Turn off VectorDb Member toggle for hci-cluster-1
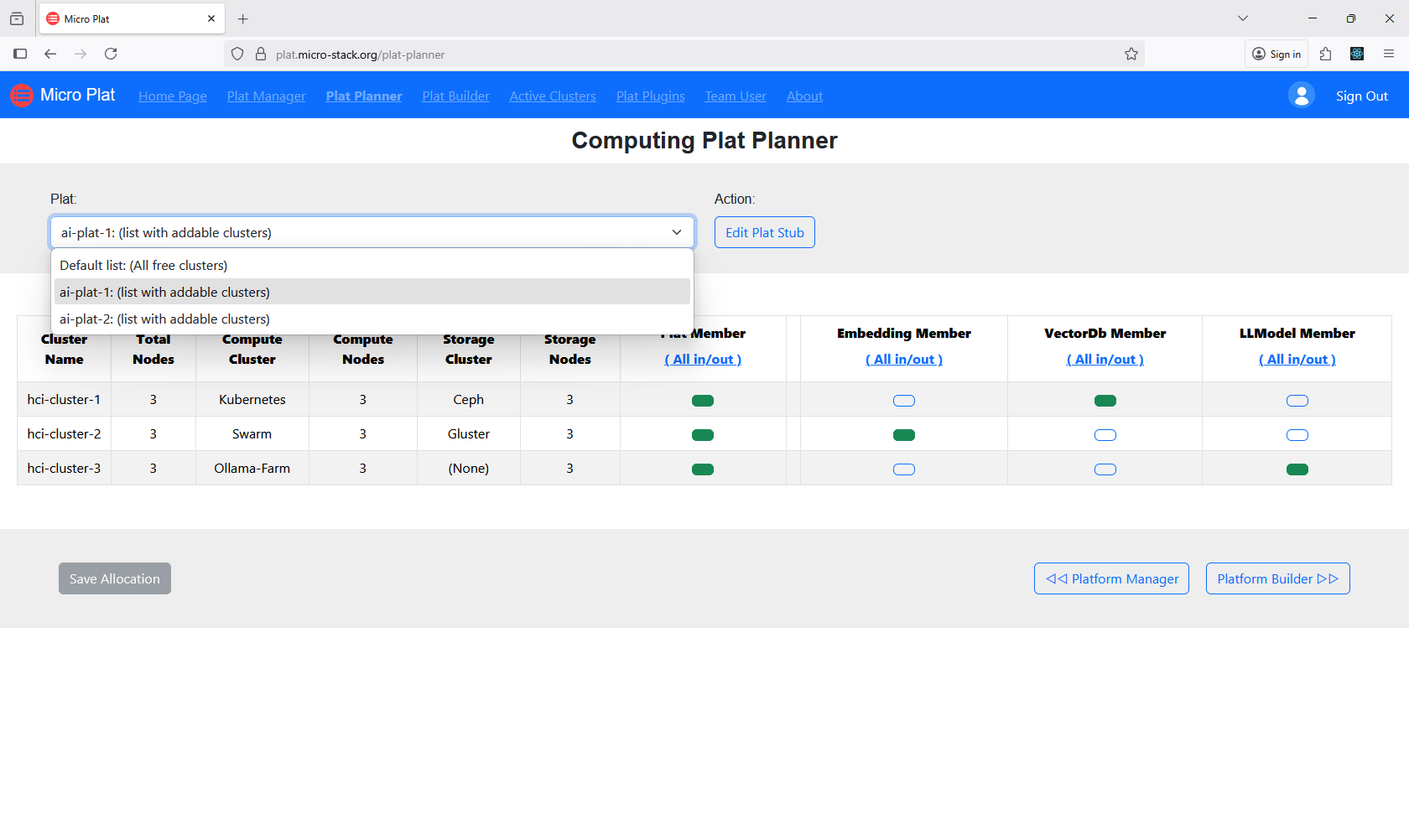This screenshot has width=1409, height=840. tap(1105, 400)
